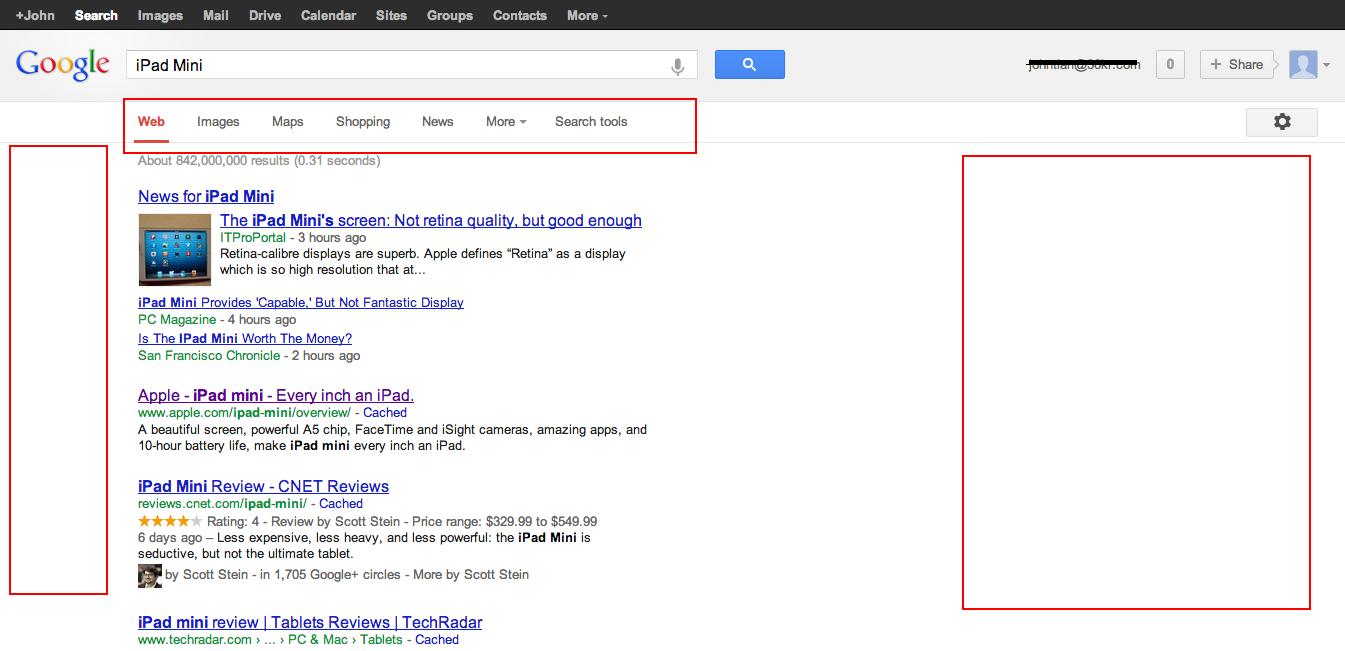Open the iPad news article thumbnail

click(175, 250)
